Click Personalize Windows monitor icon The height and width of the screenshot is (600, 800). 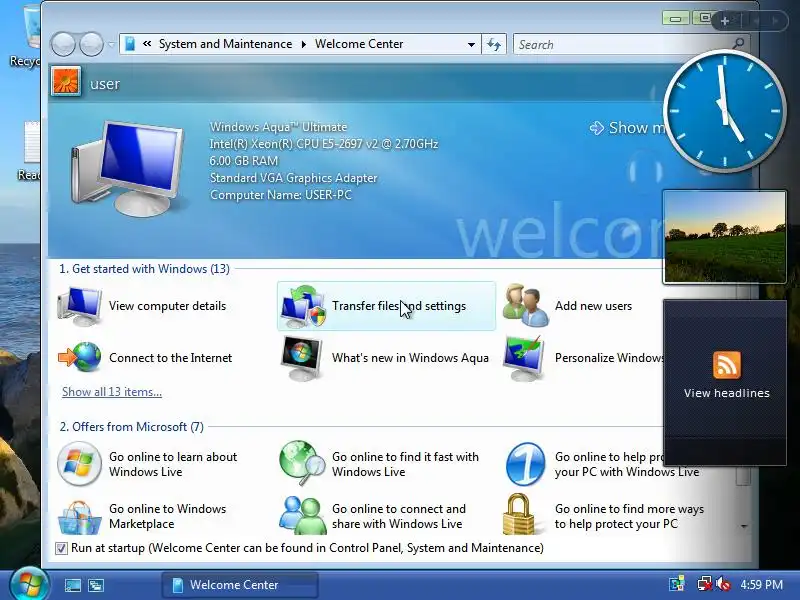523,358
